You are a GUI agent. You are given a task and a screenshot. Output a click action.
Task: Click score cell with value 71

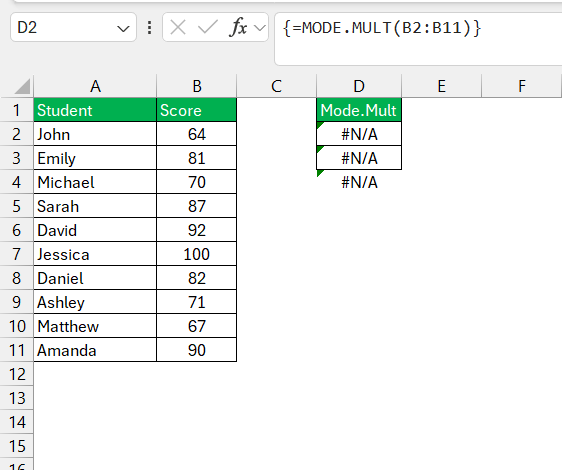click(197, 302)
